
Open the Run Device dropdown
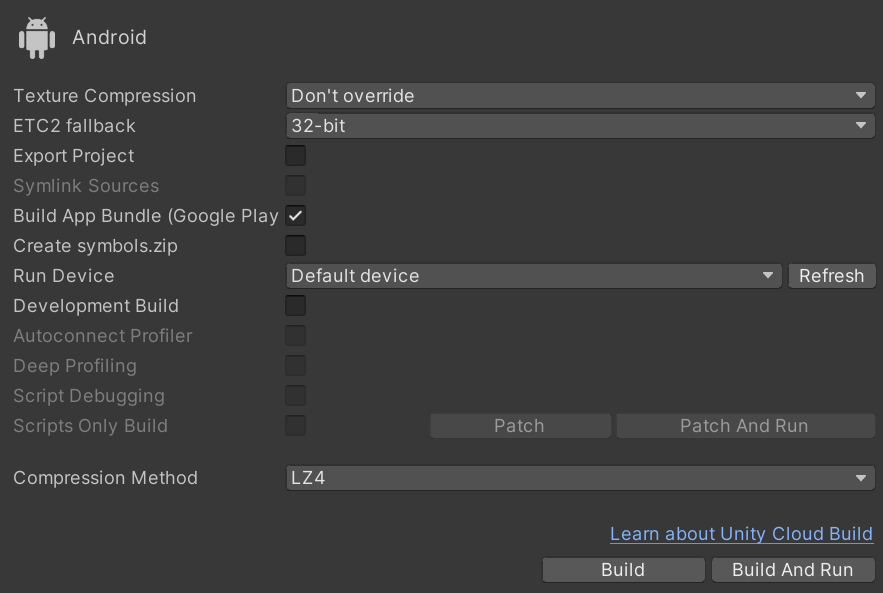click(x=534, y=276)
